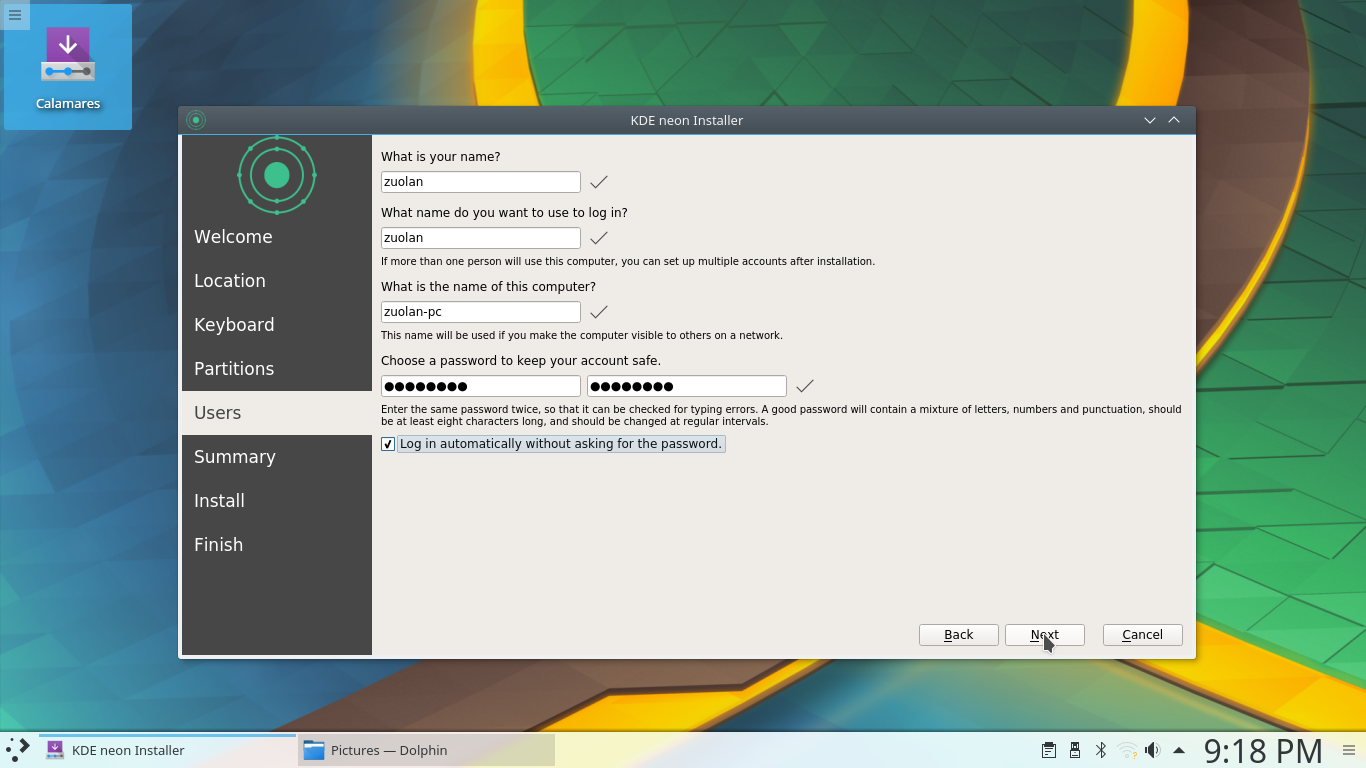Open the audio volume tray icon
Screen dimensions: 1366x768
pos(1153,750)
